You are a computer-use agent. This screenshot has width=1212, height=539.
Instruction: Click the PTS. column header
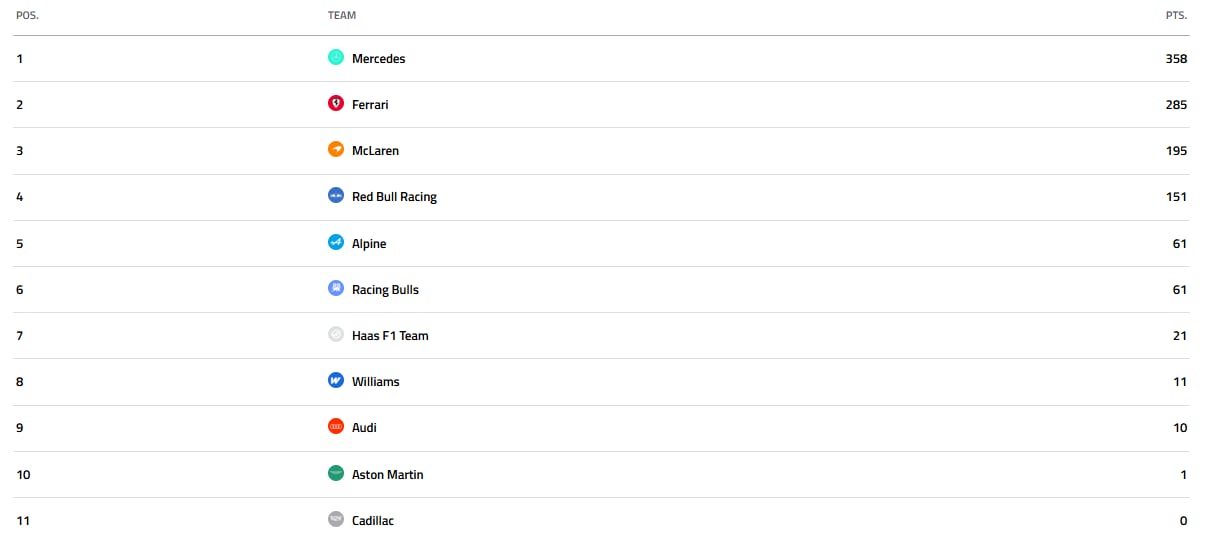(x=1176, y=15)
